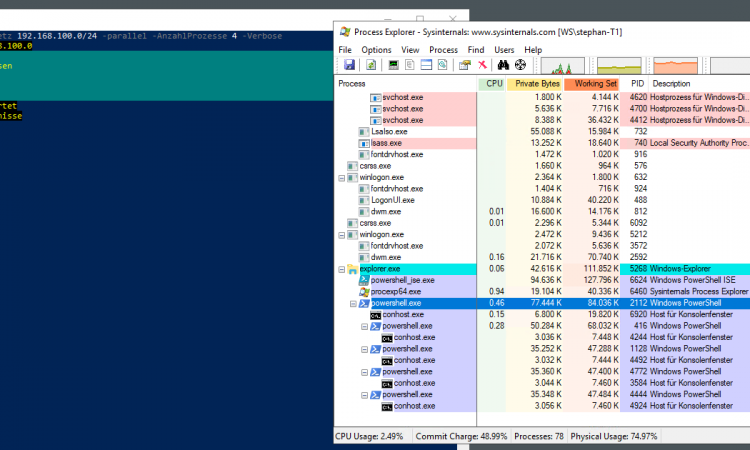The width and height of the screenshot is (750, 450).
Task: Click the crosshair Find Window's Process icon
Action: tap(520, 65)
